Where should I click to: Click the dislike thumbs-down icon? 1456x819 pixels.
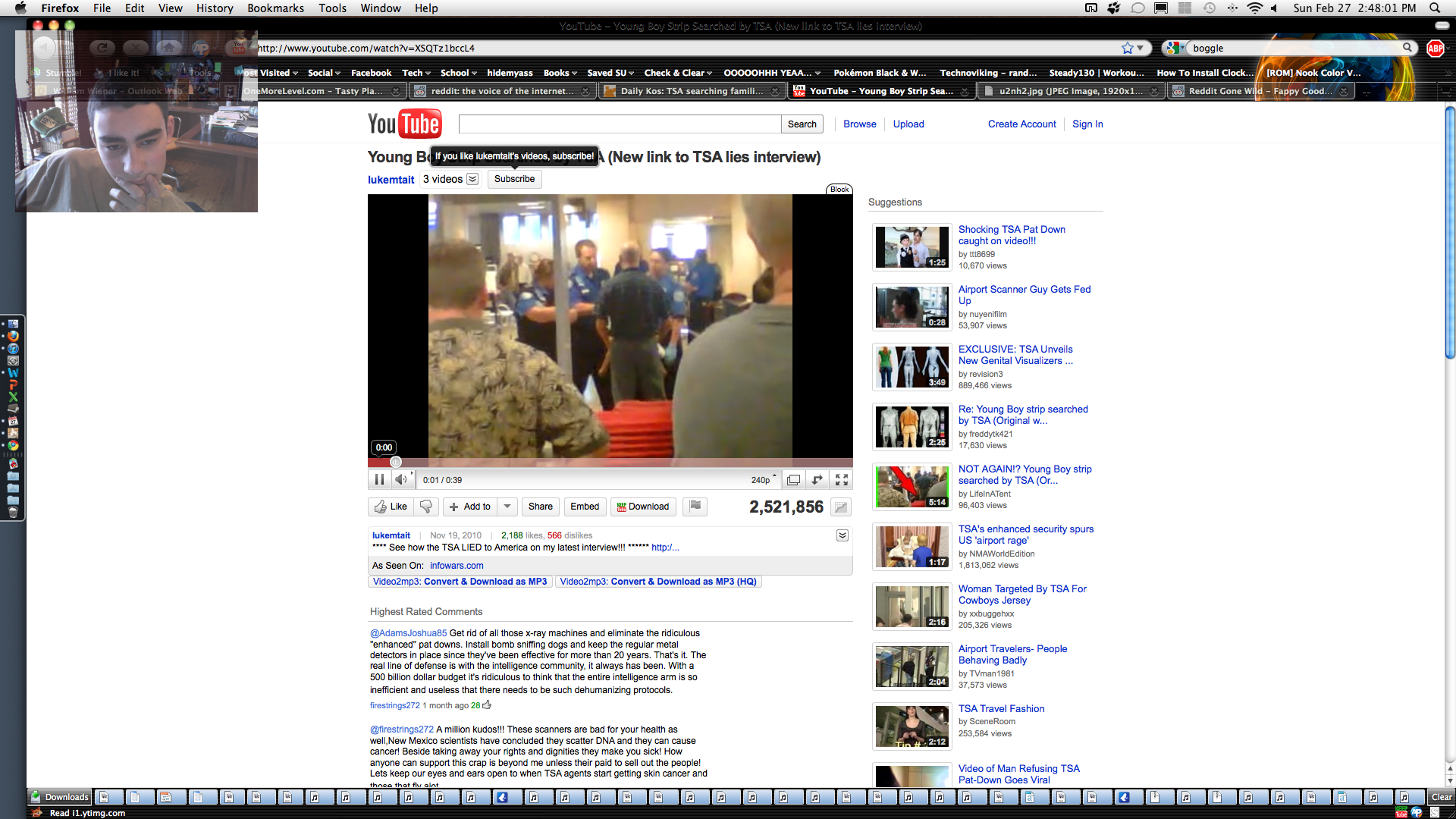[426, 507]
